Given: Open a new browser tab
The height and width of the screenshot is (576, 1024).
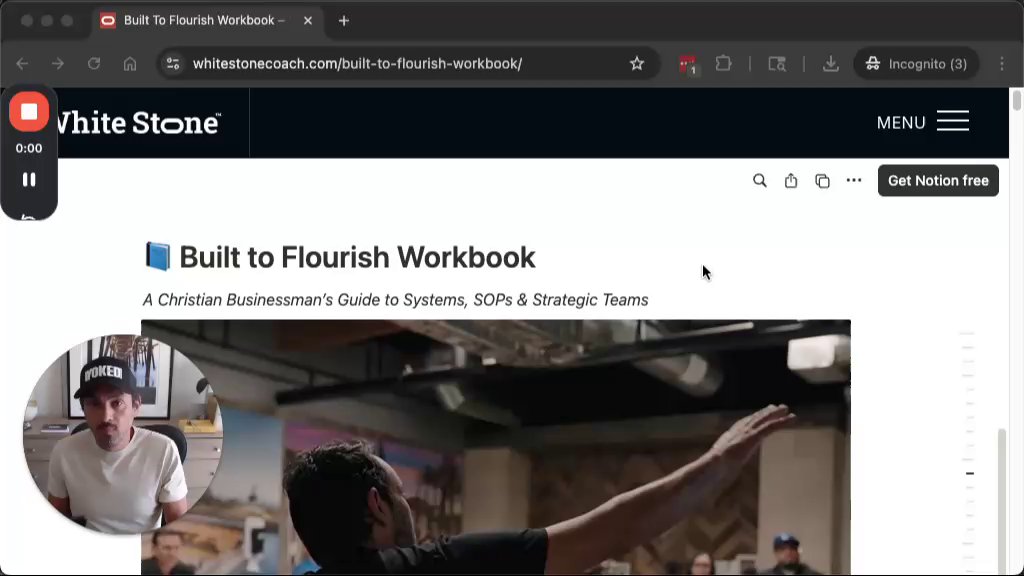Looking at the screenshot, I should [x=344, y=21].
